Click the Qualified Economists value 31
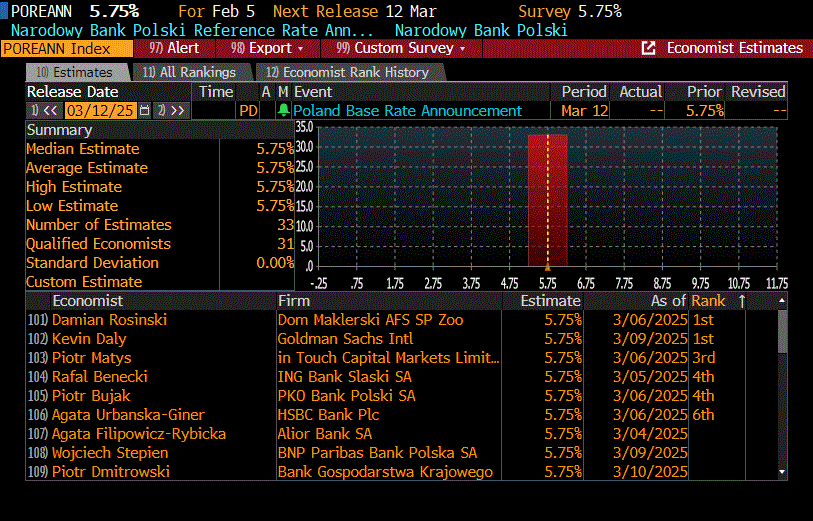This screenshot has height=521, width=813. coord(285,244)
